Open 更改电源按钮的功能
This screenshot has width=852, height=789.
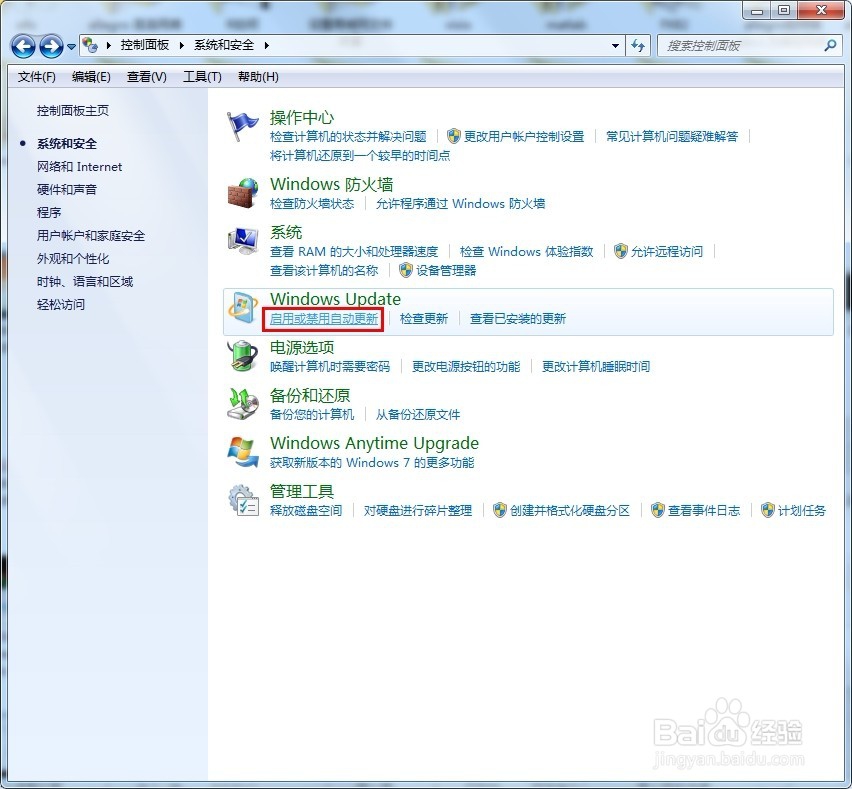(x=466, y=367)
